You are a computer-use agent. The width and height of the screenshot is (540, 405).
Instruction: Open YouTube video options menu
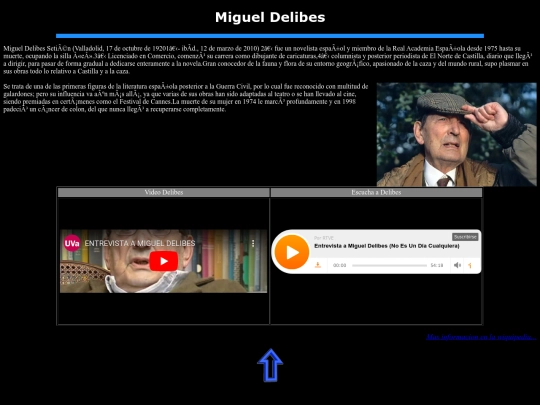[x=253, y=243]
